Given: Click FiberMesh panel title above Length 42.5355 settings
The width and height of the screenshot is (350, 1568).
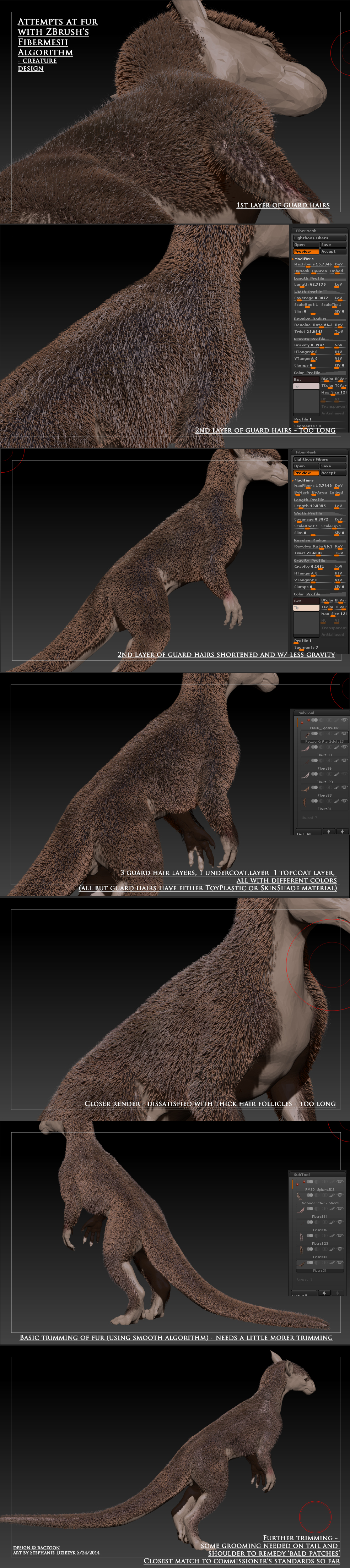Looking at the screenshot, I should pyautogui.click(x=306, y=452).
